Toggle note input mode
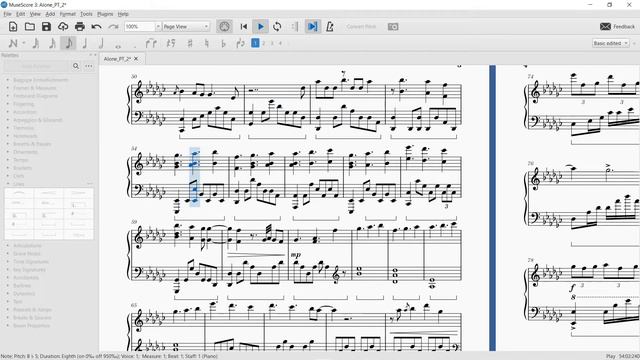The image size is (640, 360). point(13,43)
